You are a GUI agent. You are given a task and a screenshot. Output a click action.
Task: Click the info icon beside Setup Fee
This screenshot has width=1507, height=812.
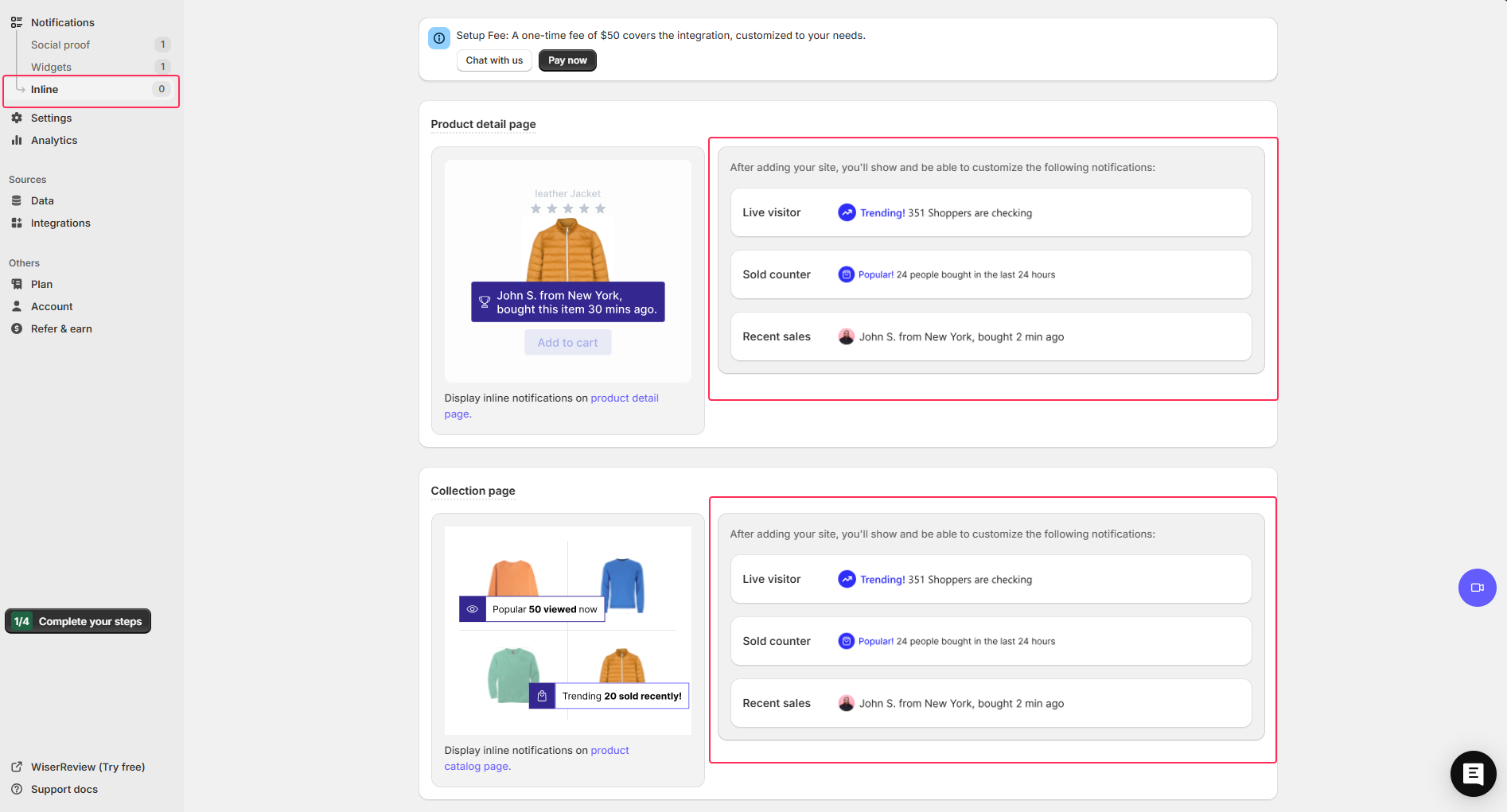coord(438,37)
